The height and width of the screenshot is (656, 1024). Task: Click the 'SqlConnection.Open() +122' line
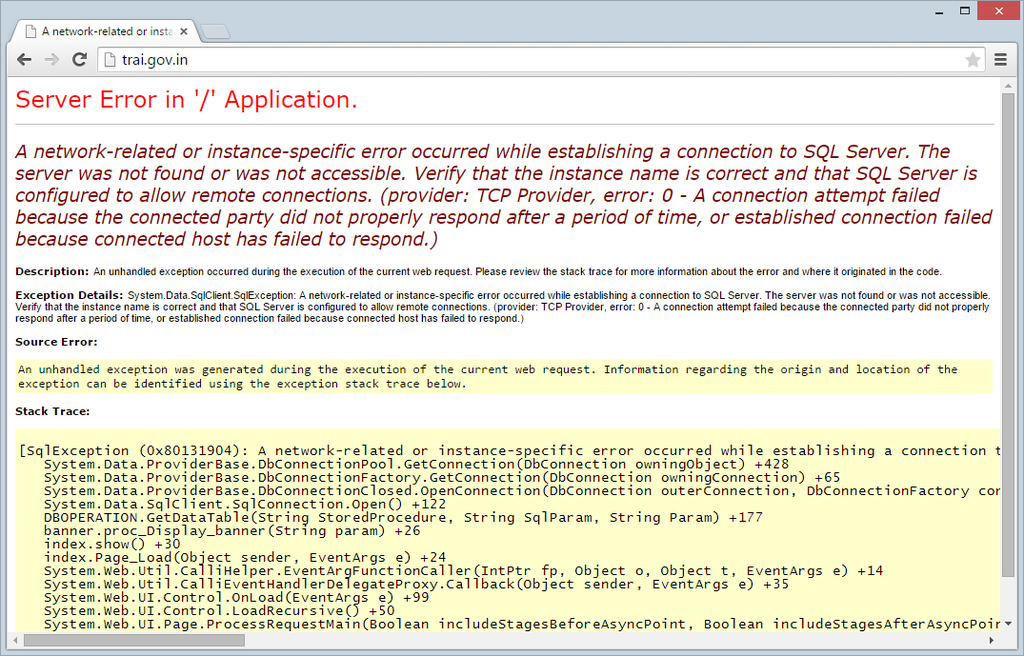click(x=245, y=504)
